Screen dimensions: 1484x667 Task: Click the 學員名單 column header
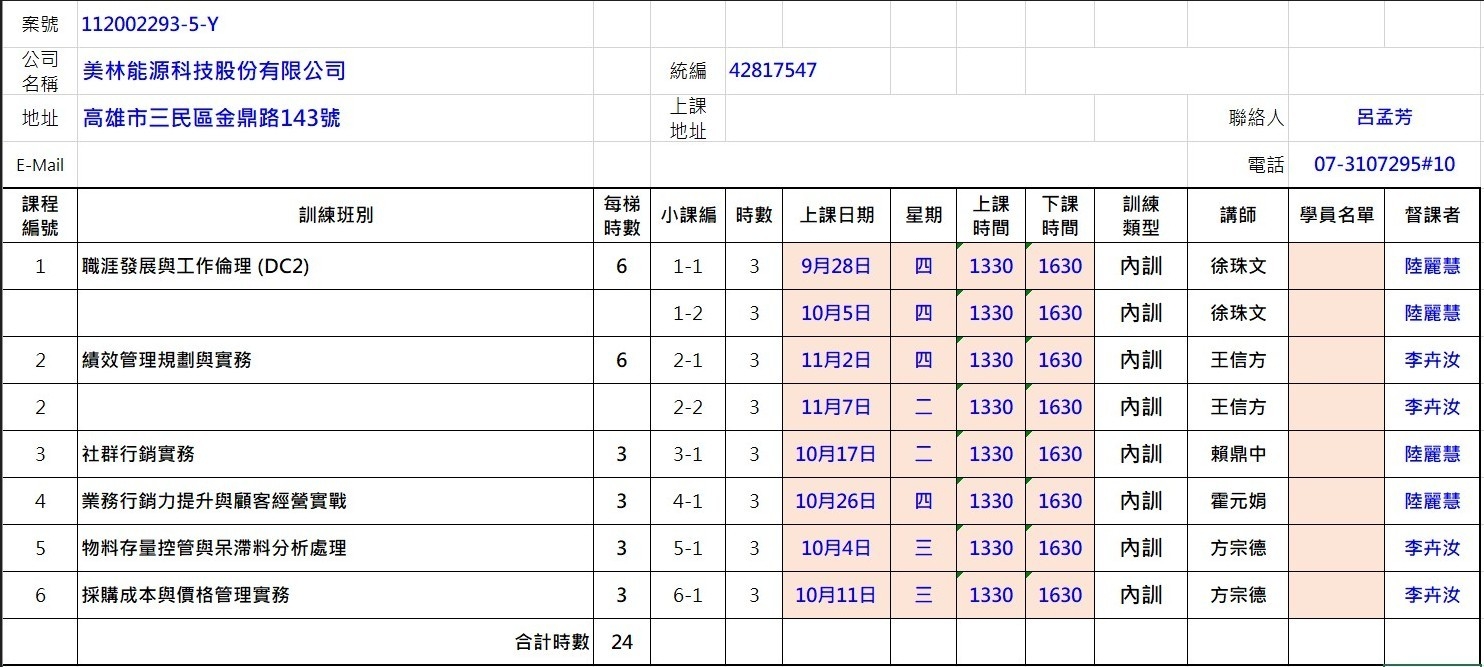click(x=1337, y=215)
